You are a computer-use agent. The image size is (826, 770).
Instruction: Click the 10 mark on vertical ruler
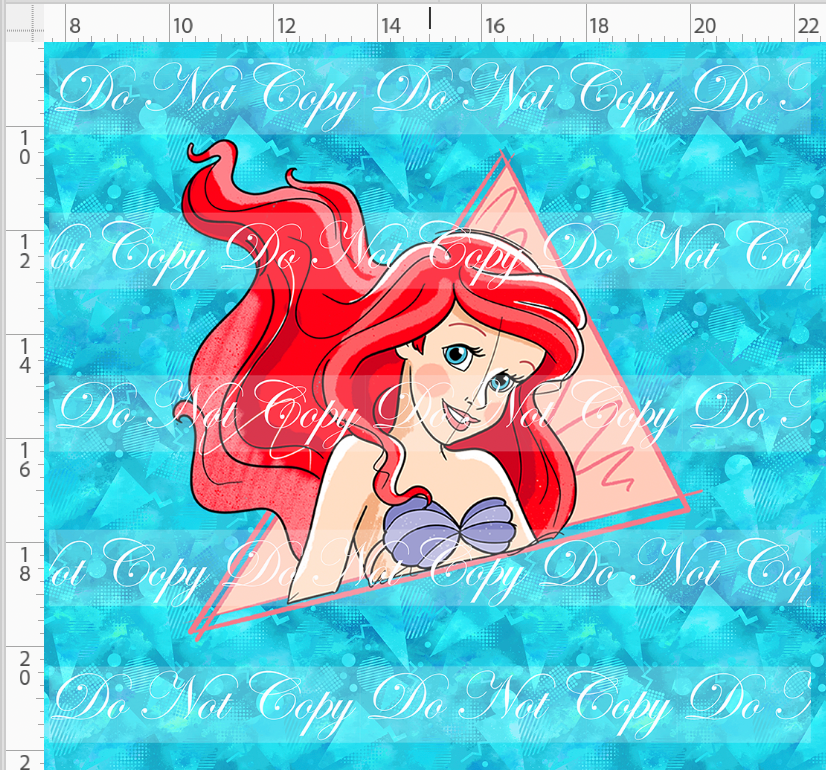coord(24,147)
